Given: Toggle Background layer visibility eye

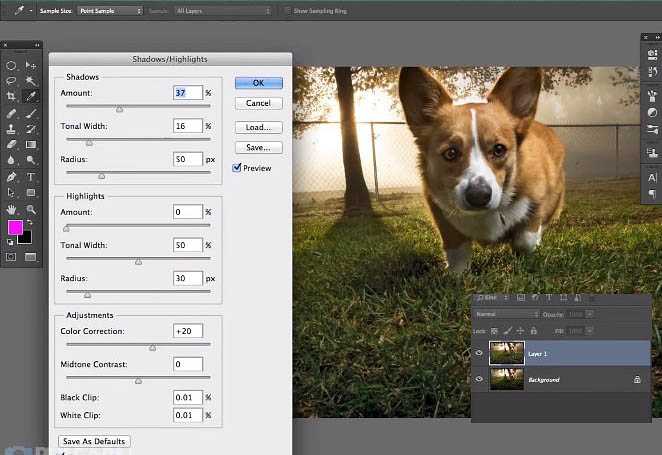Looking at the screenshot, I should coord(479,380).
